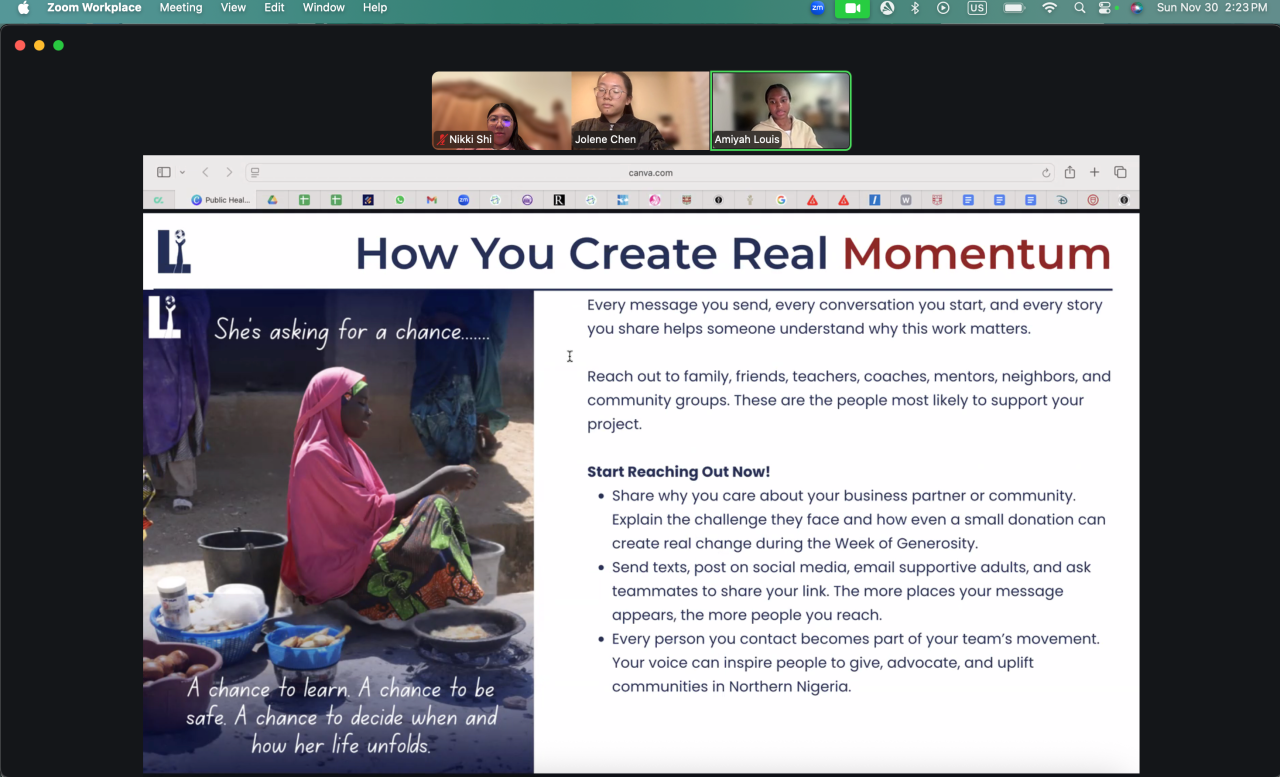Open Control Center in menu bar
This screenshot has width=1280, height=777.
pyautogui.click(x=1105, y=8)
